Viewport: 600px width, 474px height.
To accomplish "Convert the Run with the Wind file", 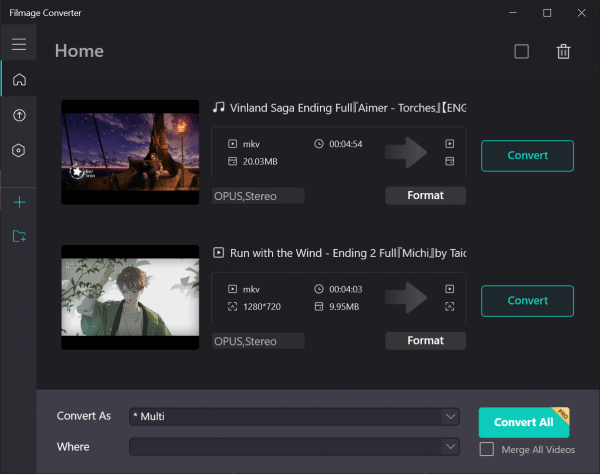I will [527, 301].
